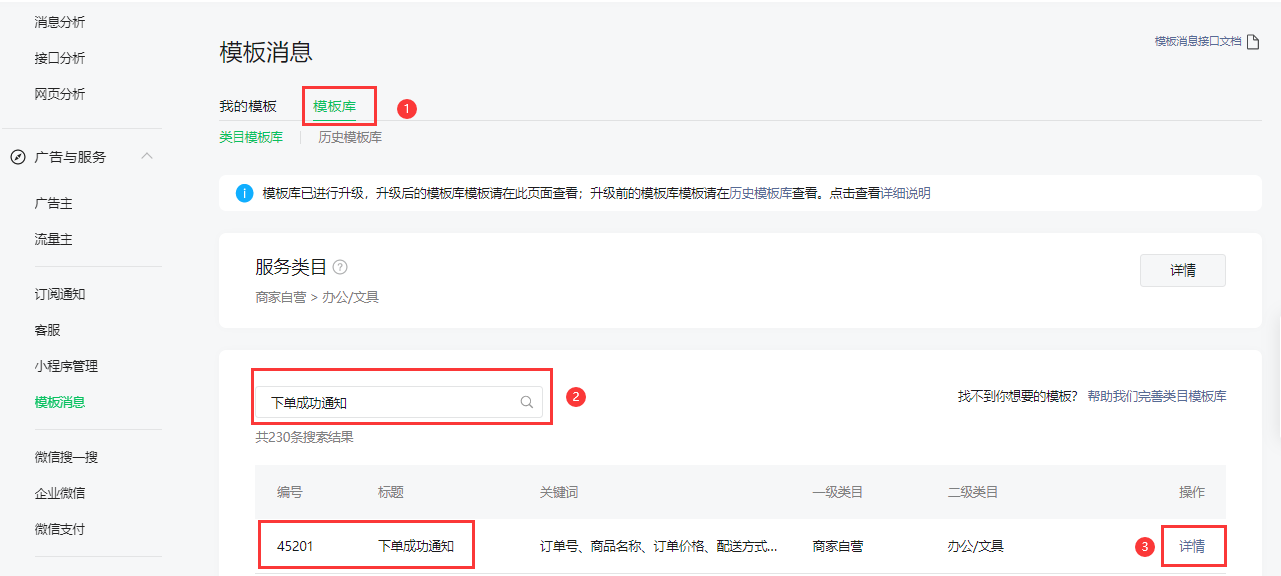Open the 模板消息接口文档 link
This screenshot has height=576, width=1281.
[1197, 42]
